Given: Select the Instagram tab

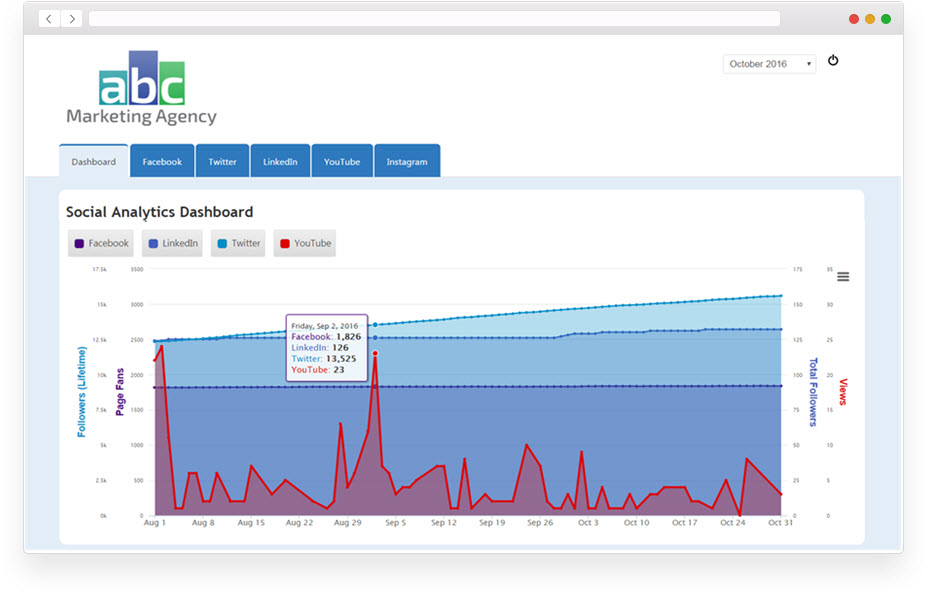Looking at the screenshot, I should click(407, 162).
